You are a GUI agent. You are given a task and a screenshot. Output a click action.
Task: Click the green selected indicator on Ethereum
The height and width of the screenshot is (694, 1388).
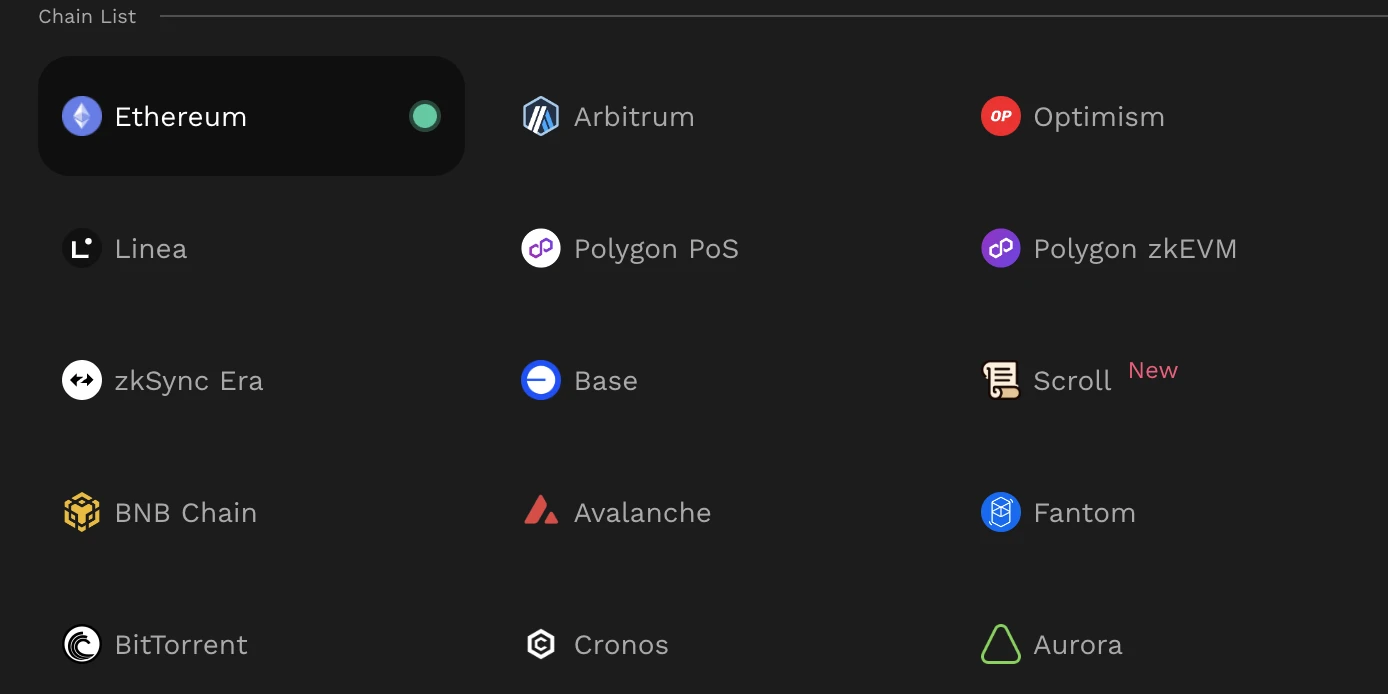tap(425, 116)
